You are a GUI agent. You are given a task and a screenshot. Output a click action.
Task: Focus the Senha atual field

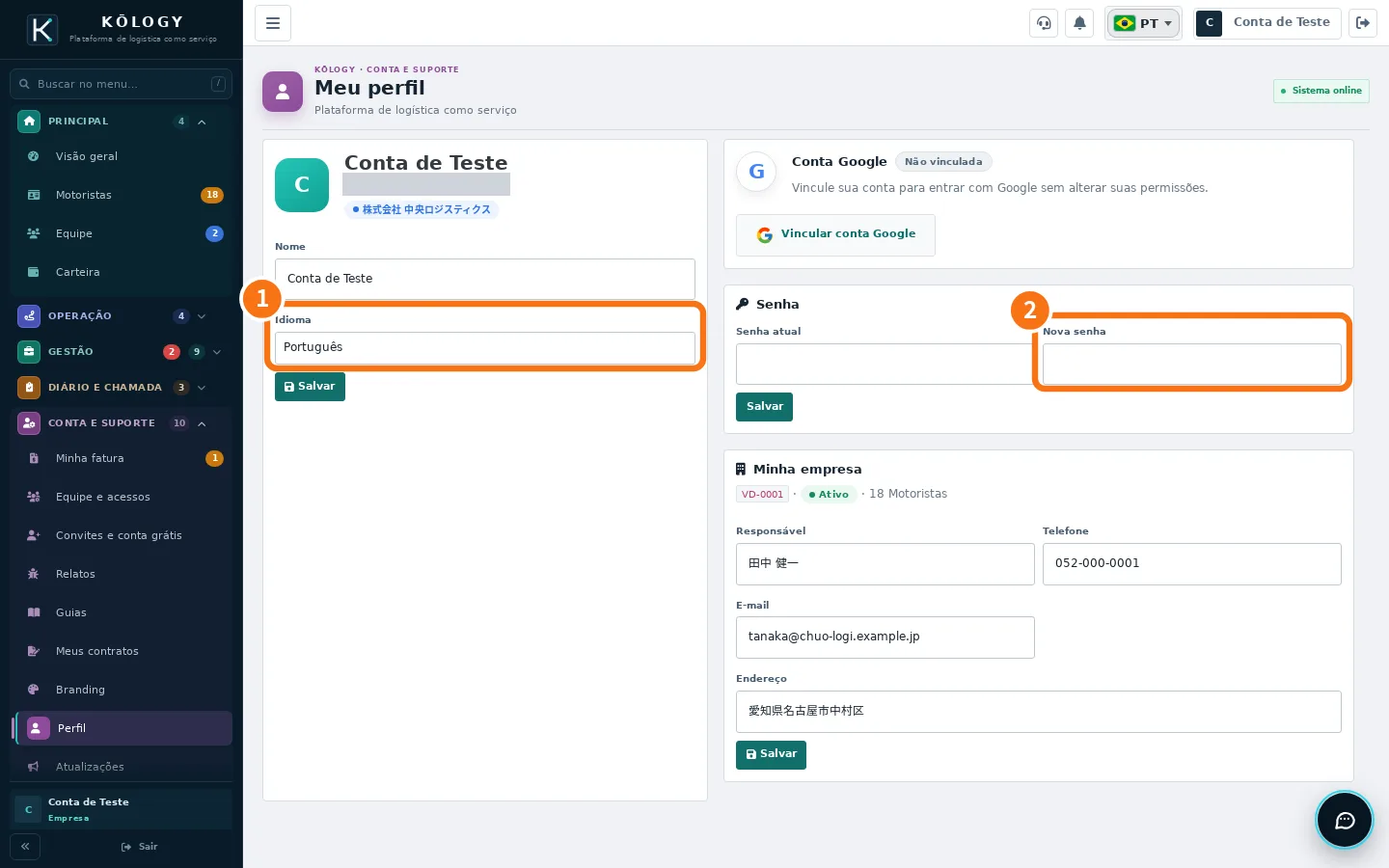pyautogui.click(x=885, y=365)
